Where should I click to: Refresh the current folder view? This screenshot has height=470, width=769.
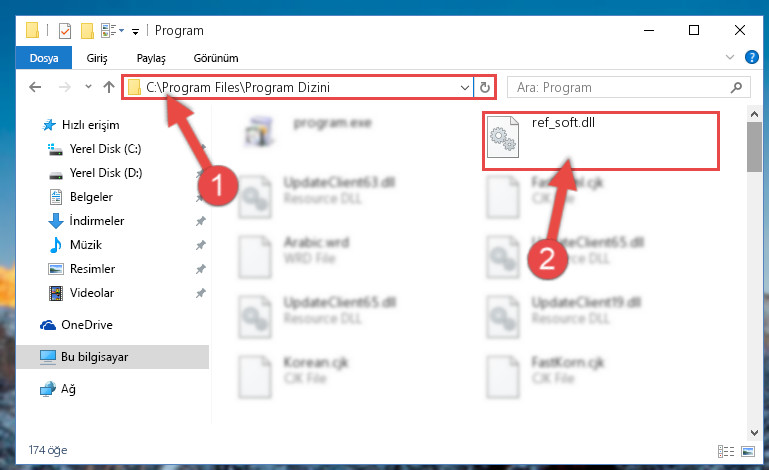485,87
